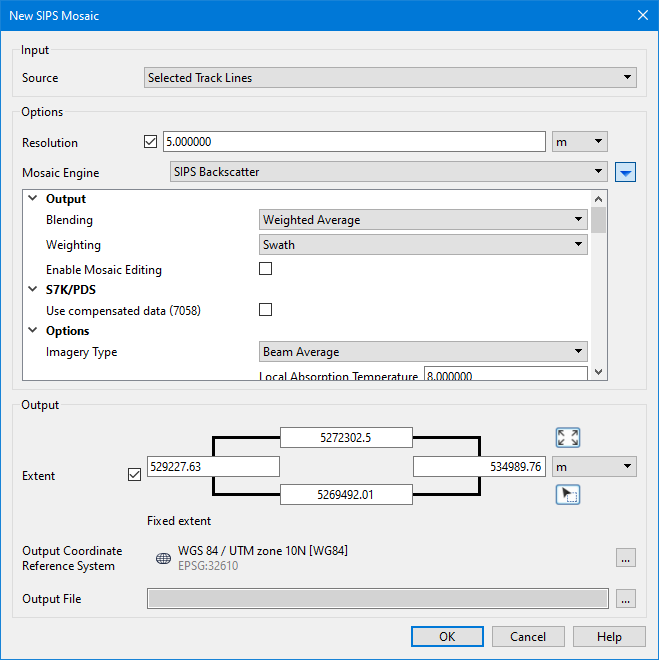This screenshot has height=660, width=659.
Task: Click the Output File browse button
Action: [x=626, y=599]
